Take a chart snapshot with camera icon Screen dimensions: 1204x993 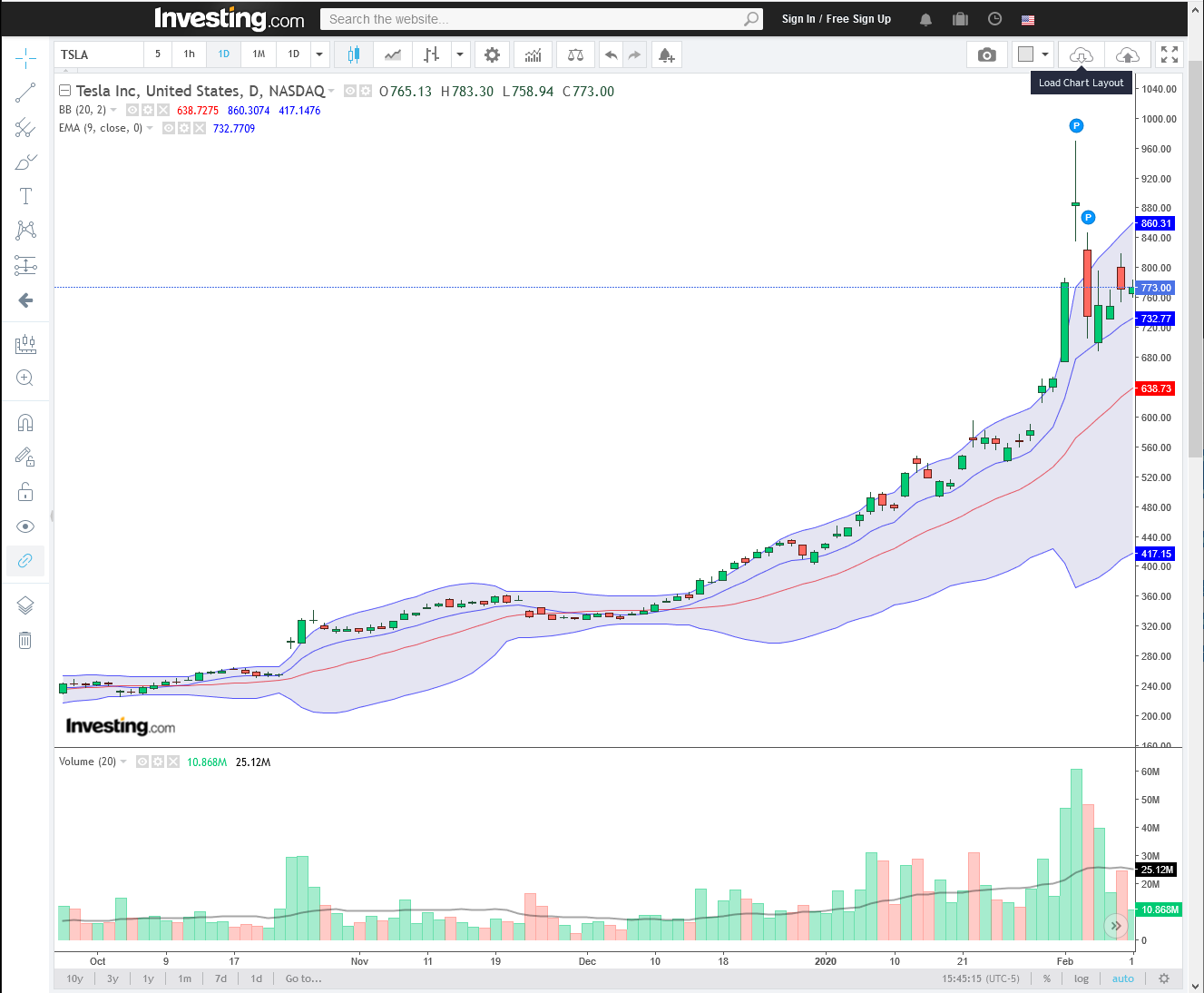click(987, 55)
